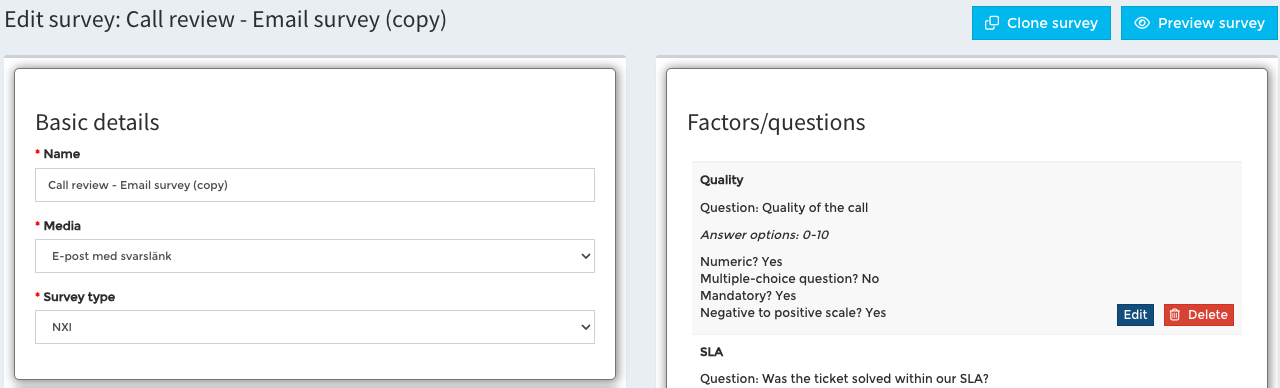
Task: Click the Survey type field label
Action: click(x=79, y=296)
